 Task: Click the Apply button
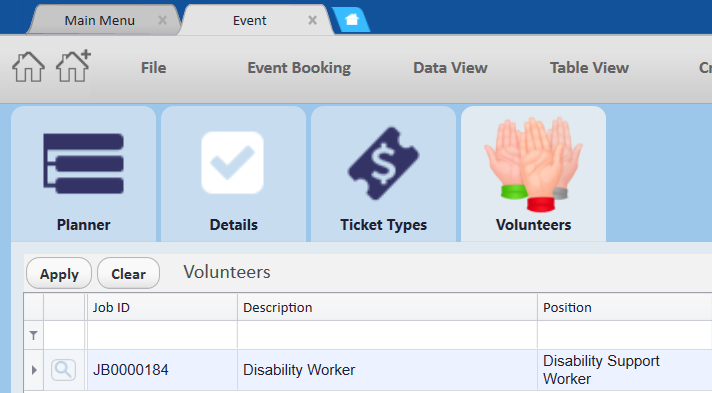click(59, 274)
